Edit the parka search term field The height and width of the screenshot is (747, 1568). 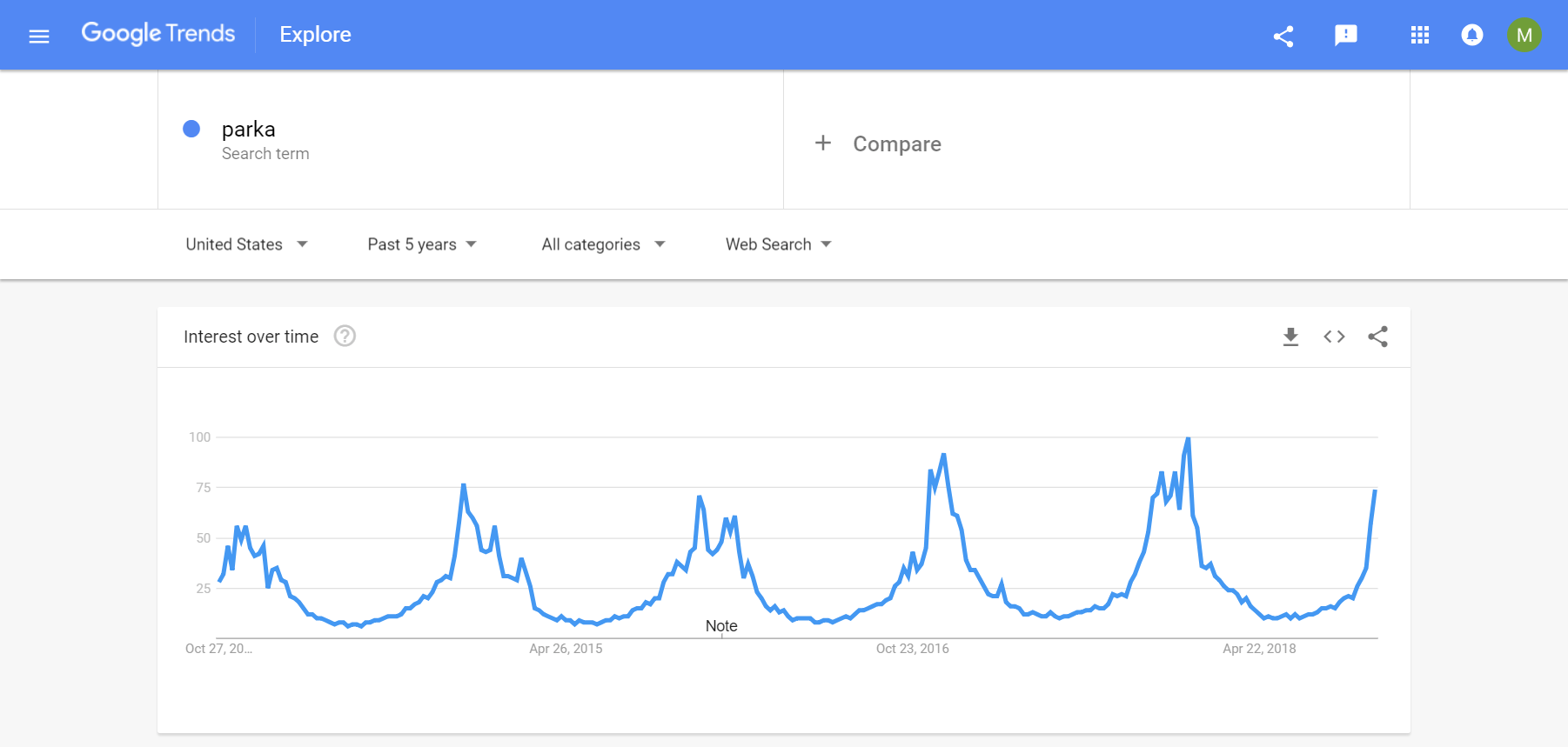click(470, 139)
